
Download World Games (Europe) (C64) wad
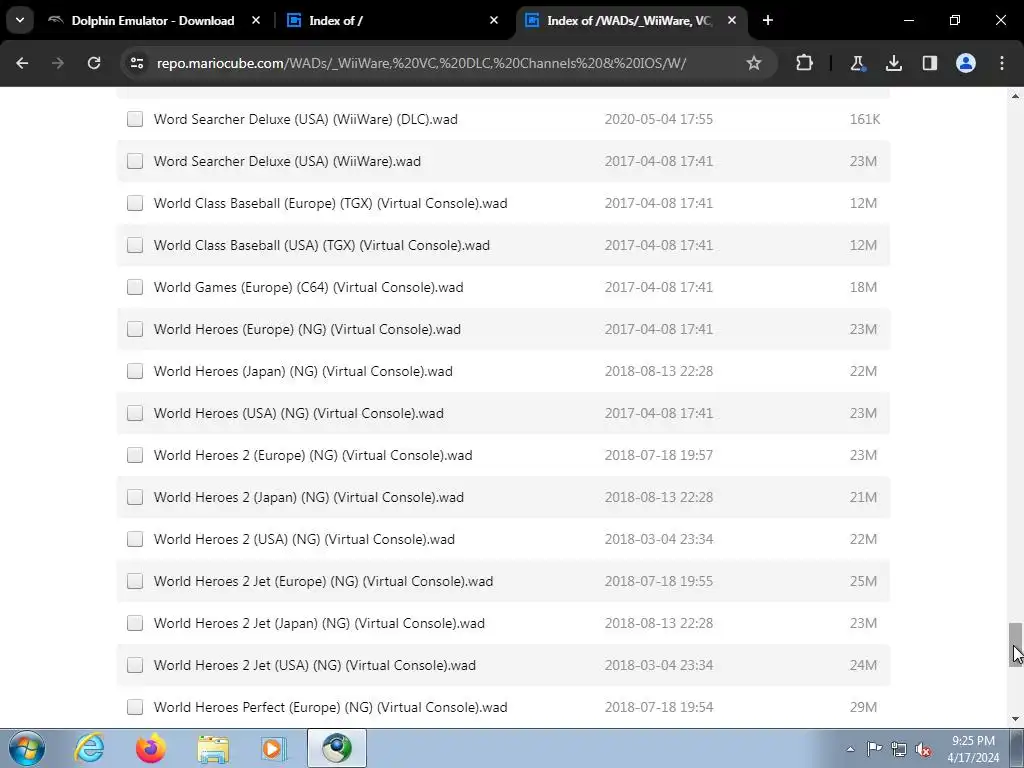coord(308,287)
